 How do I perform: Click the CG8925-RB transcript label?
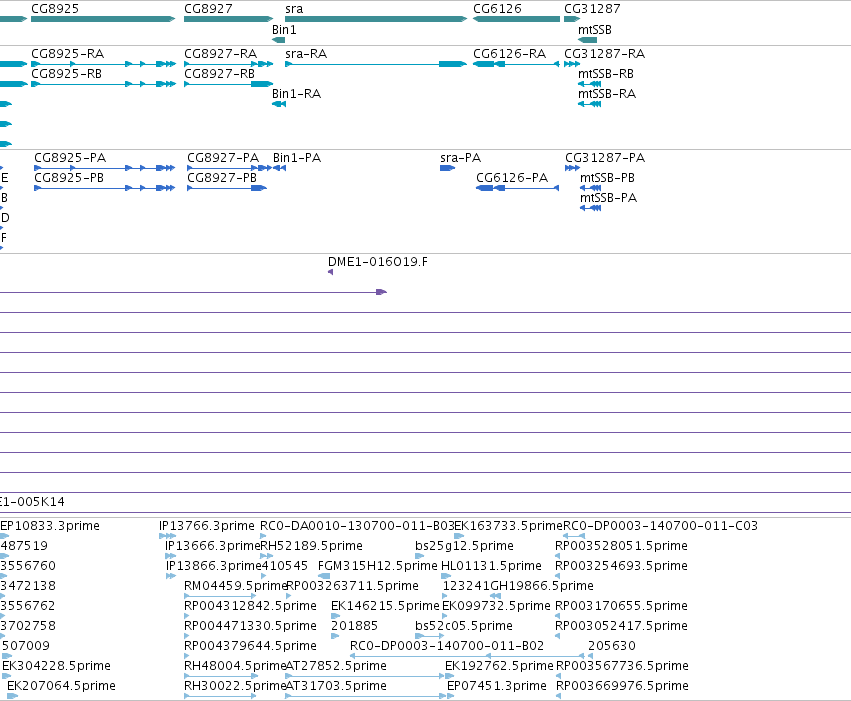pyautogui.click(x=66, y=74)
